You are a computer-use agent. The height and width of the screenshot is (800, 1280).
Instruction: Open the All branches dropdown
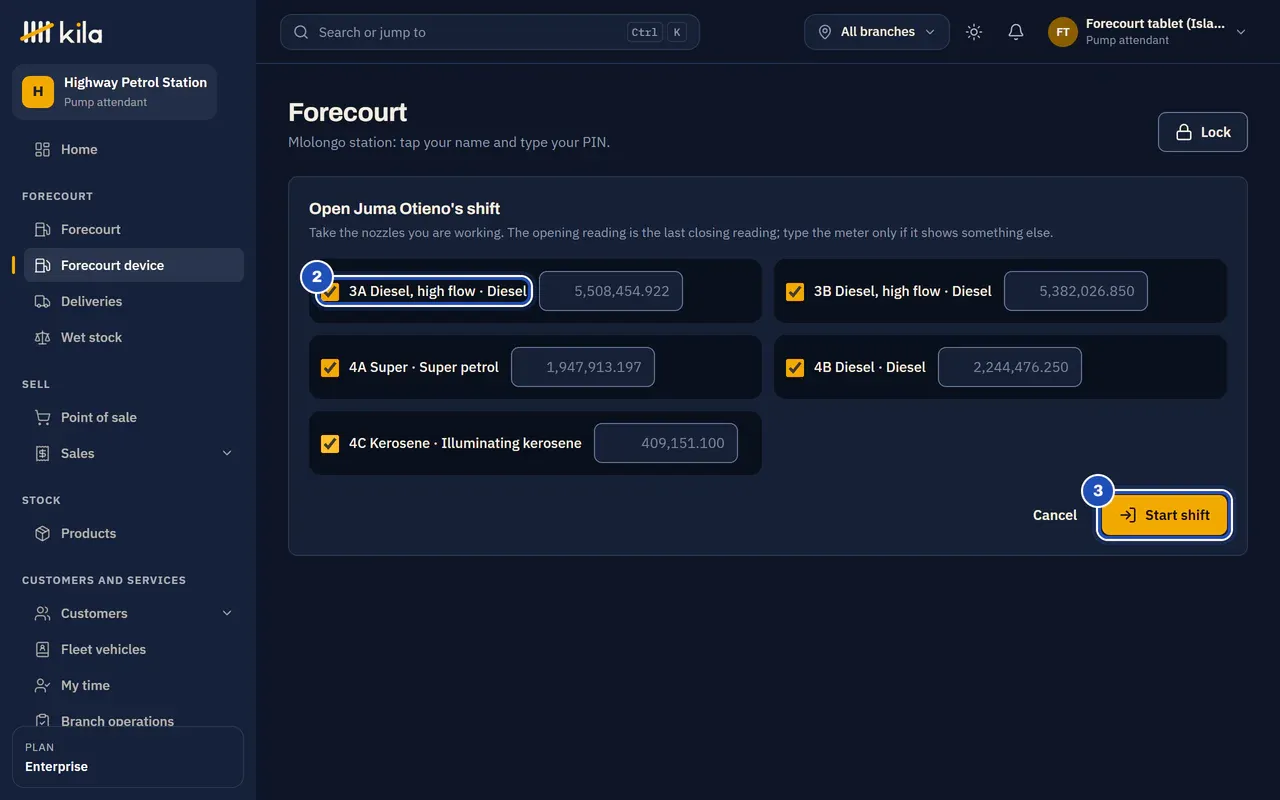[x=877, y=32]
